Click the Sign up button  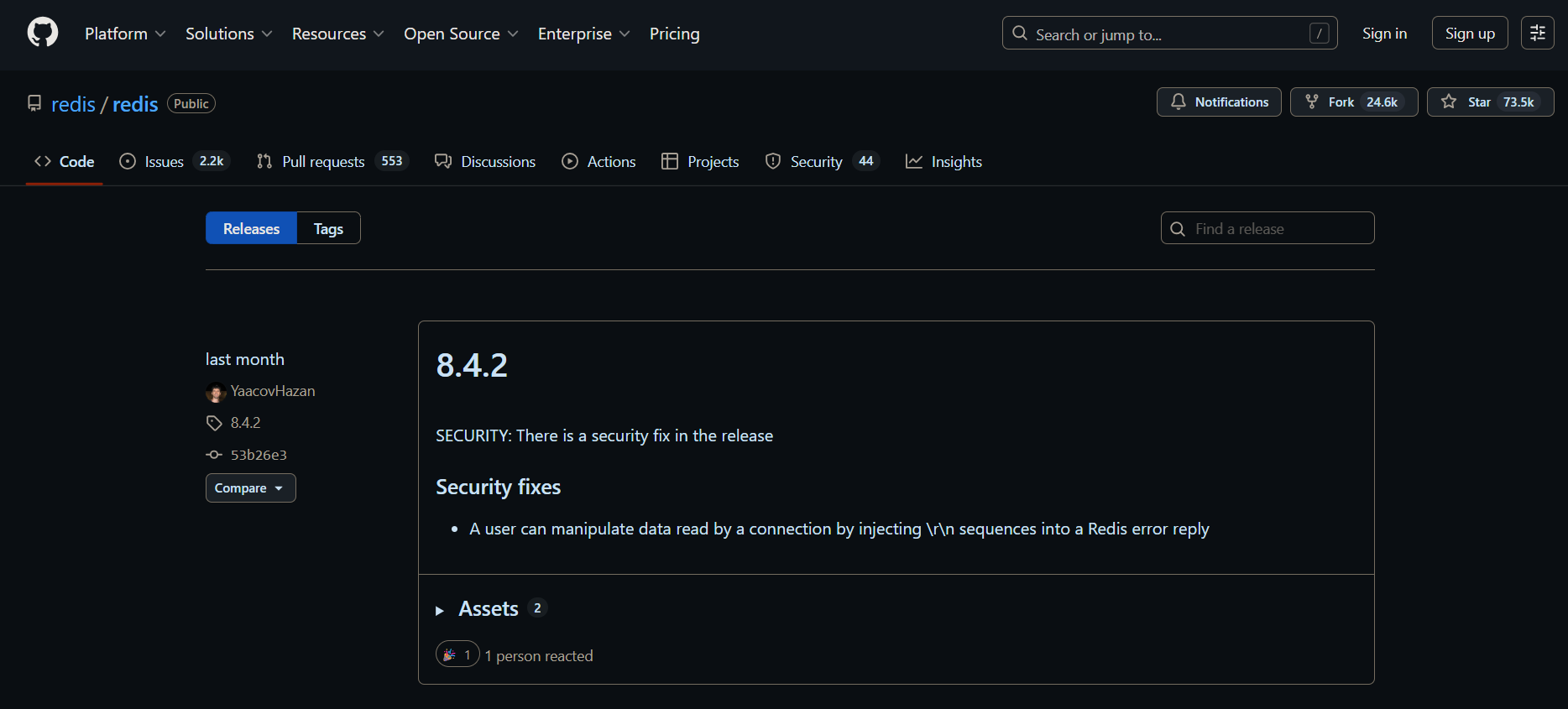click(1470, 34)
